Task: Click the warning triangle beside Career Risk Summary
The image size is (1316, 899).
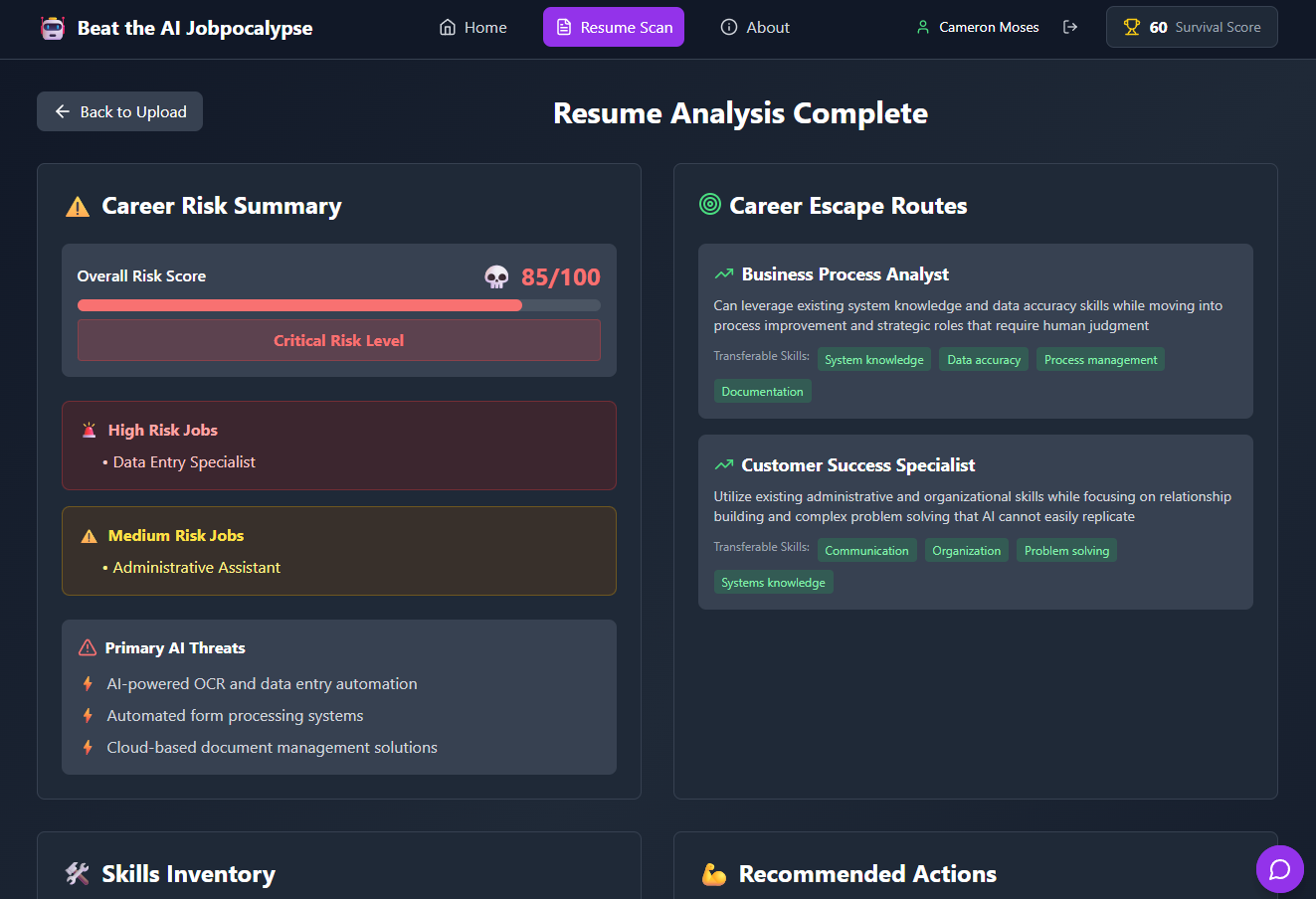Action: tap(78, 207)
